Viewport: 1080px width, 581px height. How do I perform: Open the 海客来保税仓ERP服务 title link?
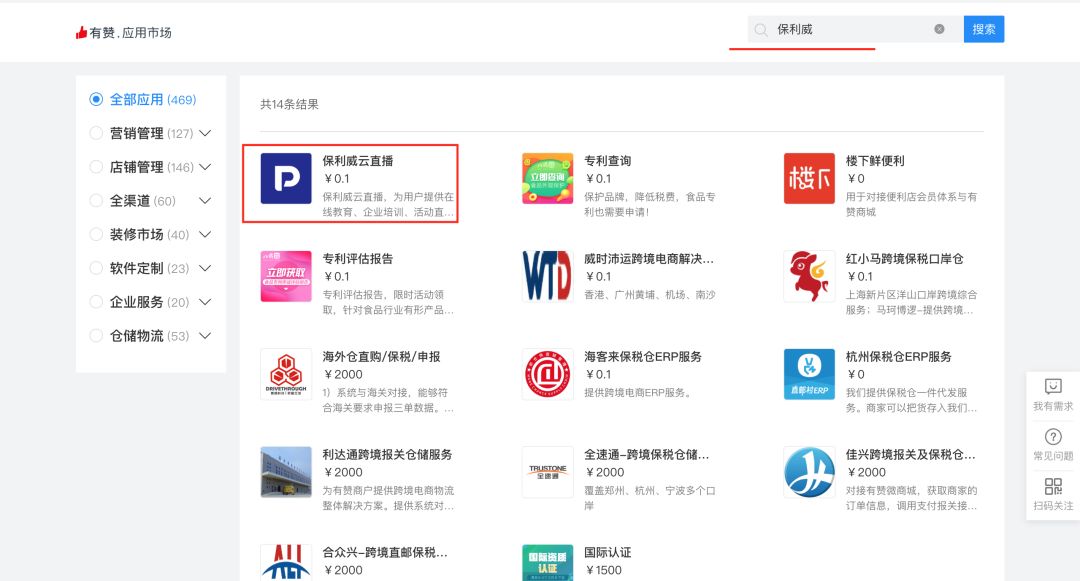pos(643,356)
